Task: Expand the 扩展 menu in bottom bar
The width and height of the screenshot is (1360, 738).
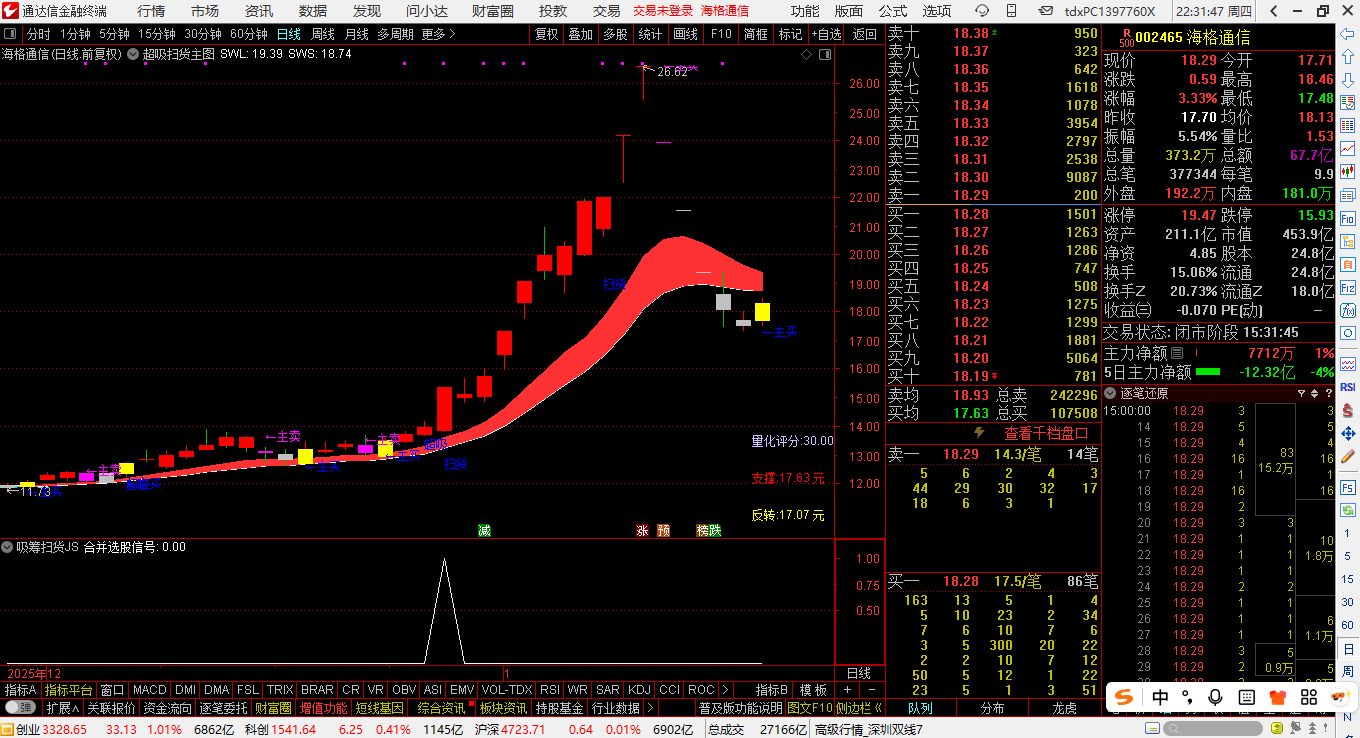Action: (x=62, y=707)
